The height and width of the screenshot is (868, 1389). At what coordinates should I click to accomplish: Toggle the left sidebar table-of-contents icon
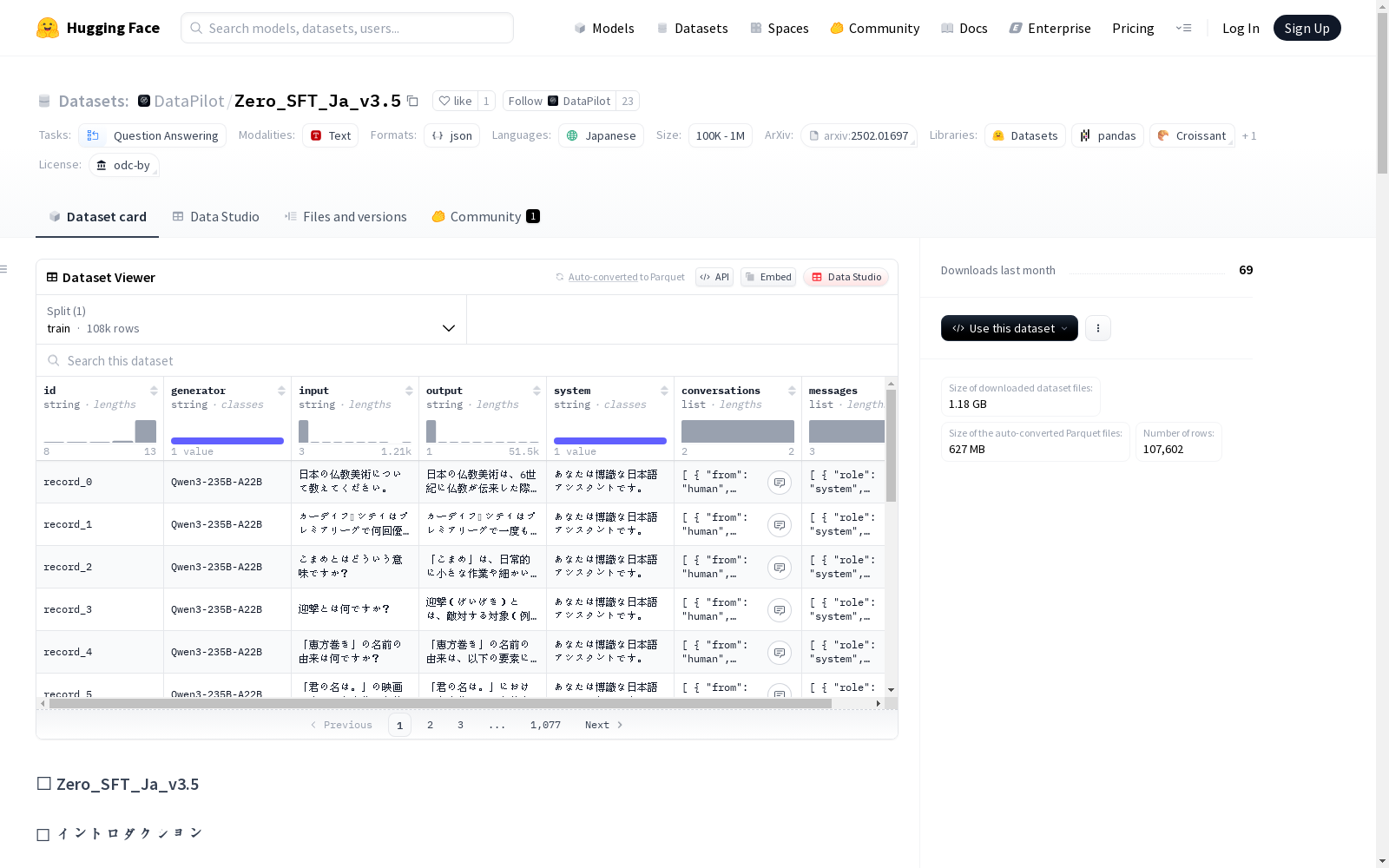3,269
